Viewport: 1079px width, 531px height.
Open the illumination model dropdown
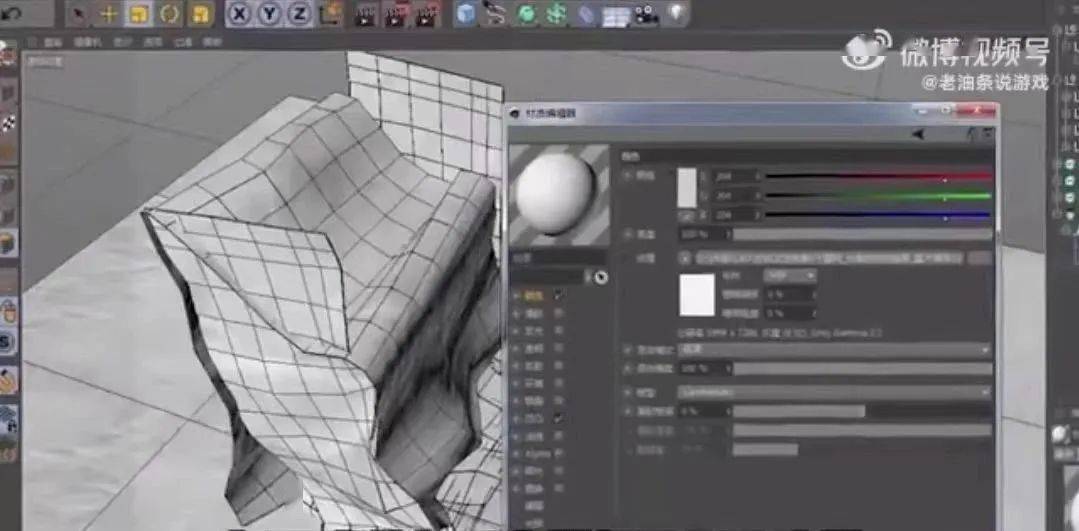(x=834, y=392)
